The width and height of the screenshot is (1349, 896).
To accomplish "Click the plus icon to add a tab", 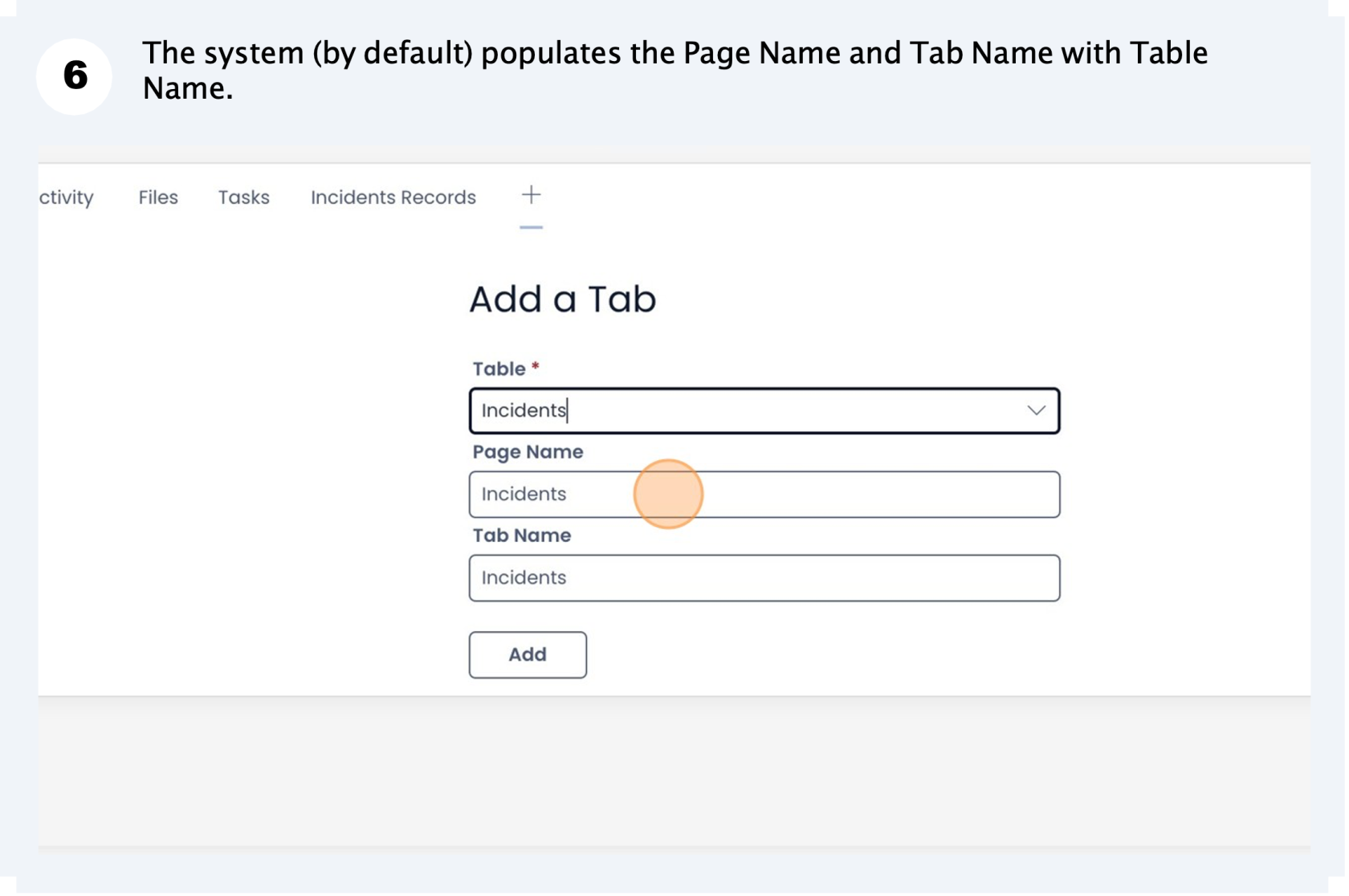I will [x=532, y=195].
